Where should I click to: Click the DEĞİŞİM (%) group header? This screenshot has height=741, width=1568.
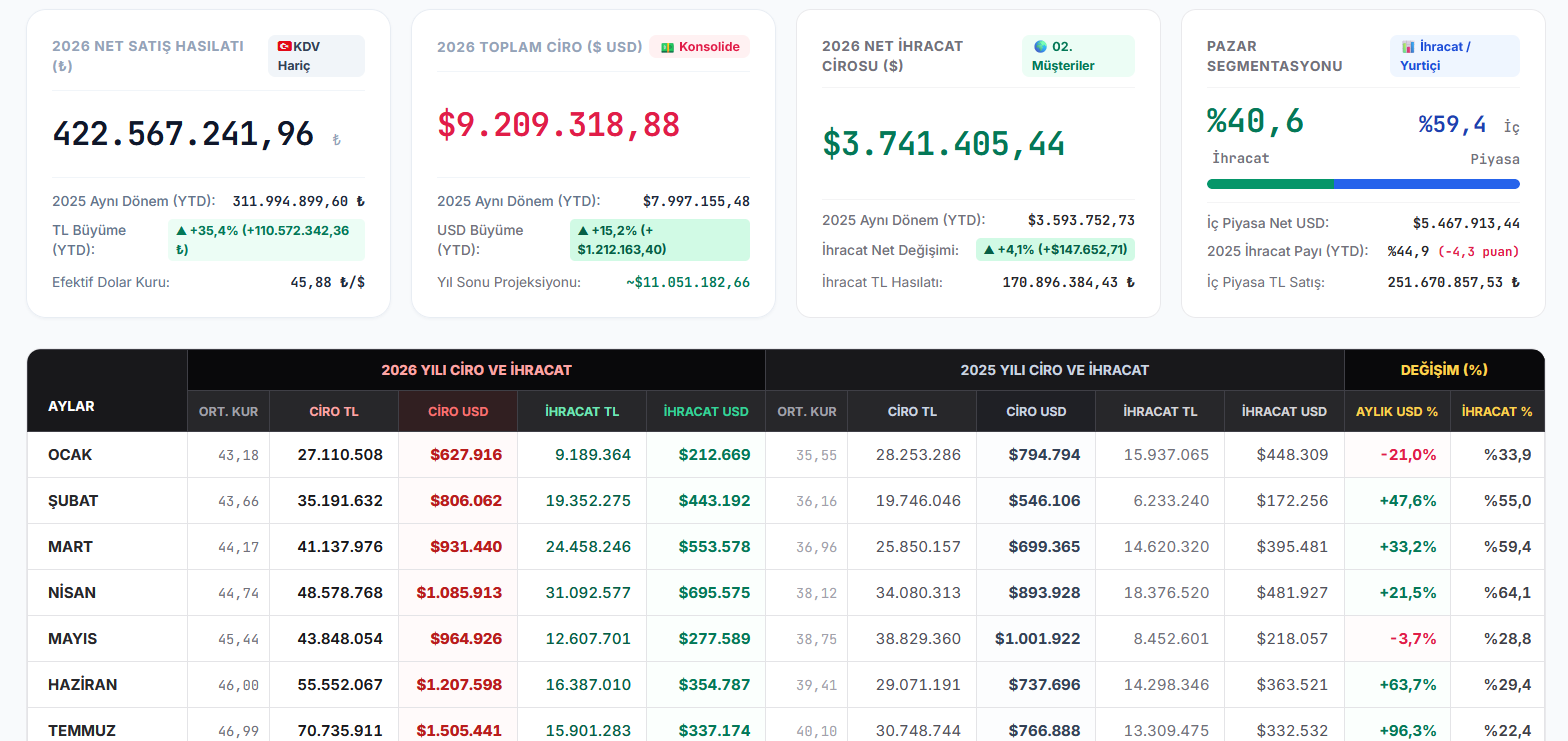coord(1444,370)
